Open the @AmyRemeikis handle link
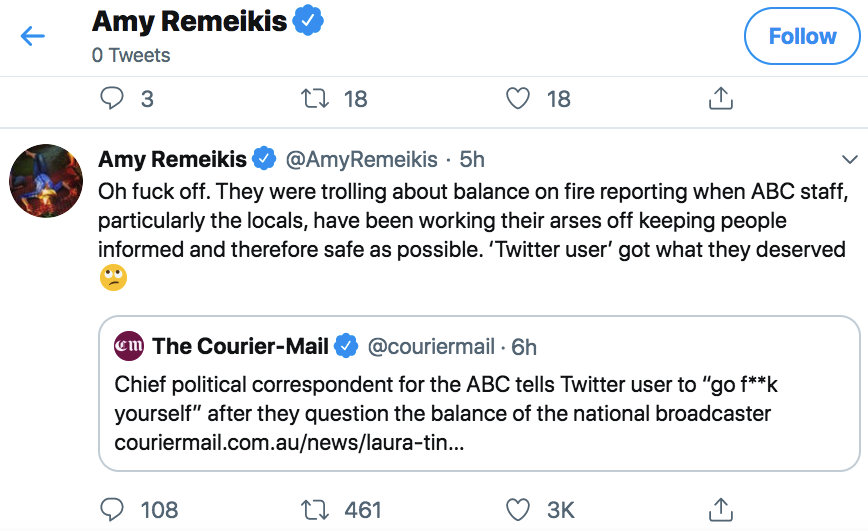This screenshot has width=868, height=531. (362, 159)
